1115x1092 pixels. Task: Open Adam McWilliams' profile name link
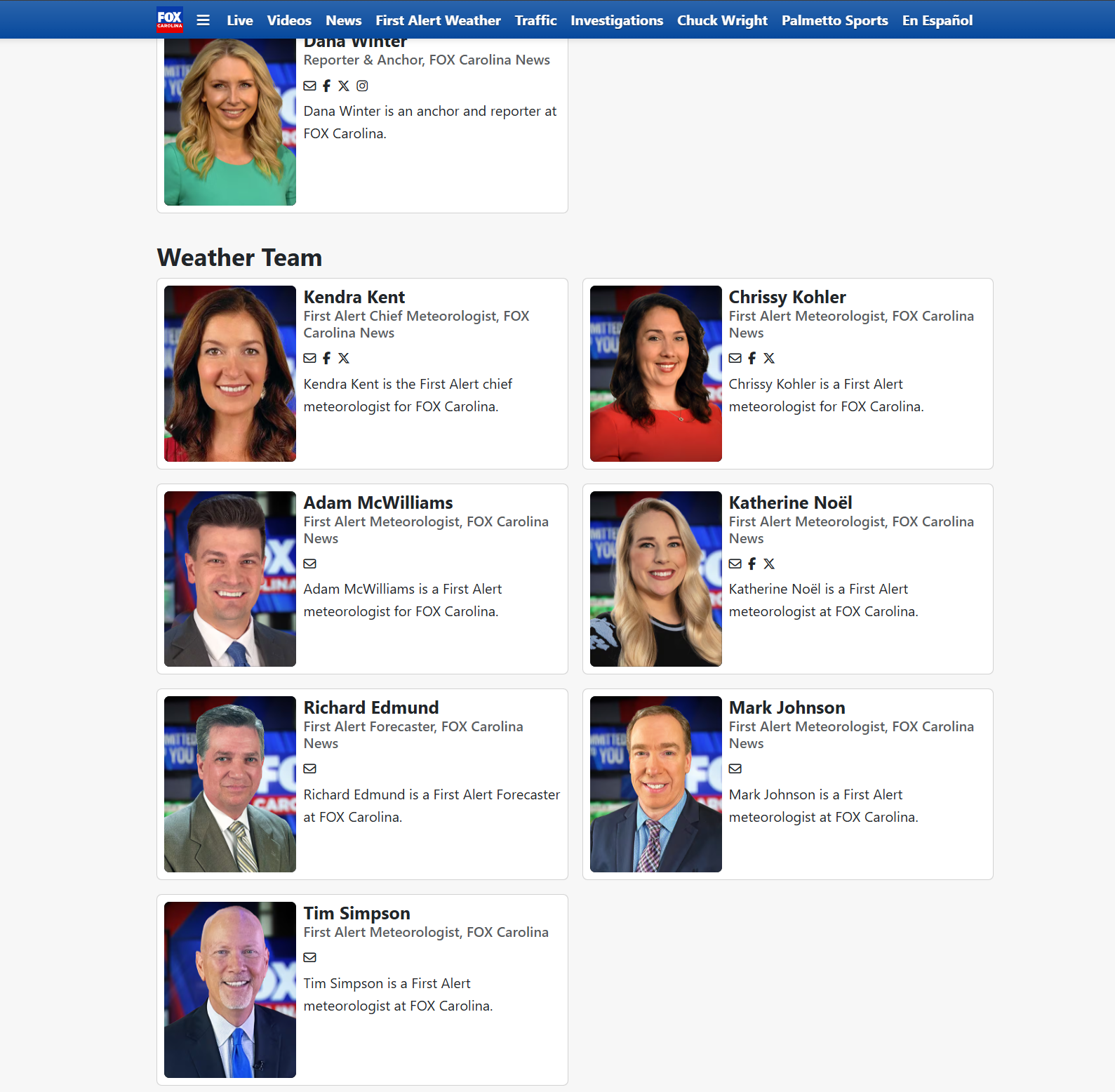[378, 502]
